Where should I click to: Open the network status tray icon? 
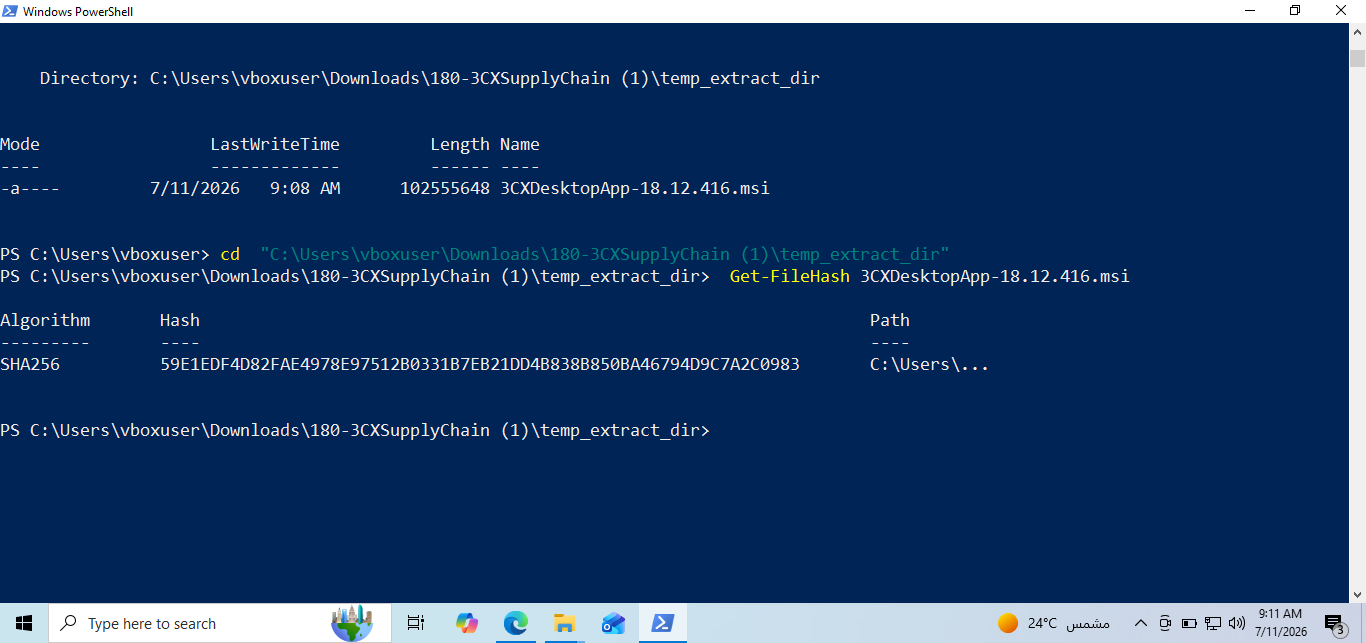coord(1213,623)
